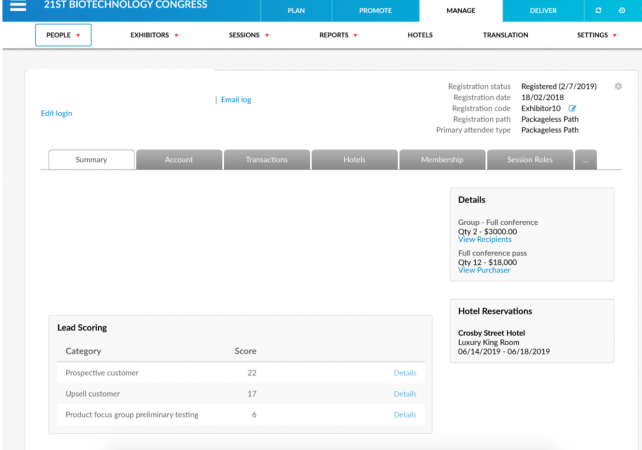
Task: Open the Sessions dropdown menu
Action: pos(250,35)
